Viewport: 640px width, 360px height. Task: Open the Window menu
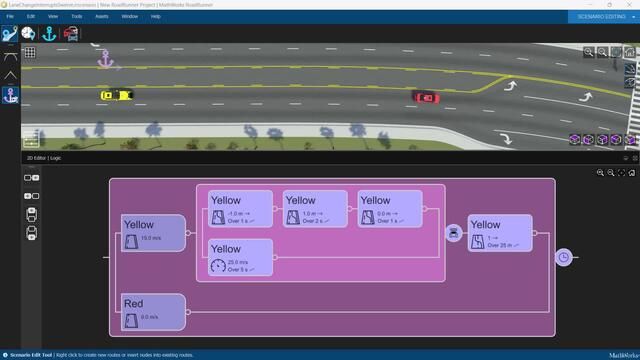pos(130,17)
